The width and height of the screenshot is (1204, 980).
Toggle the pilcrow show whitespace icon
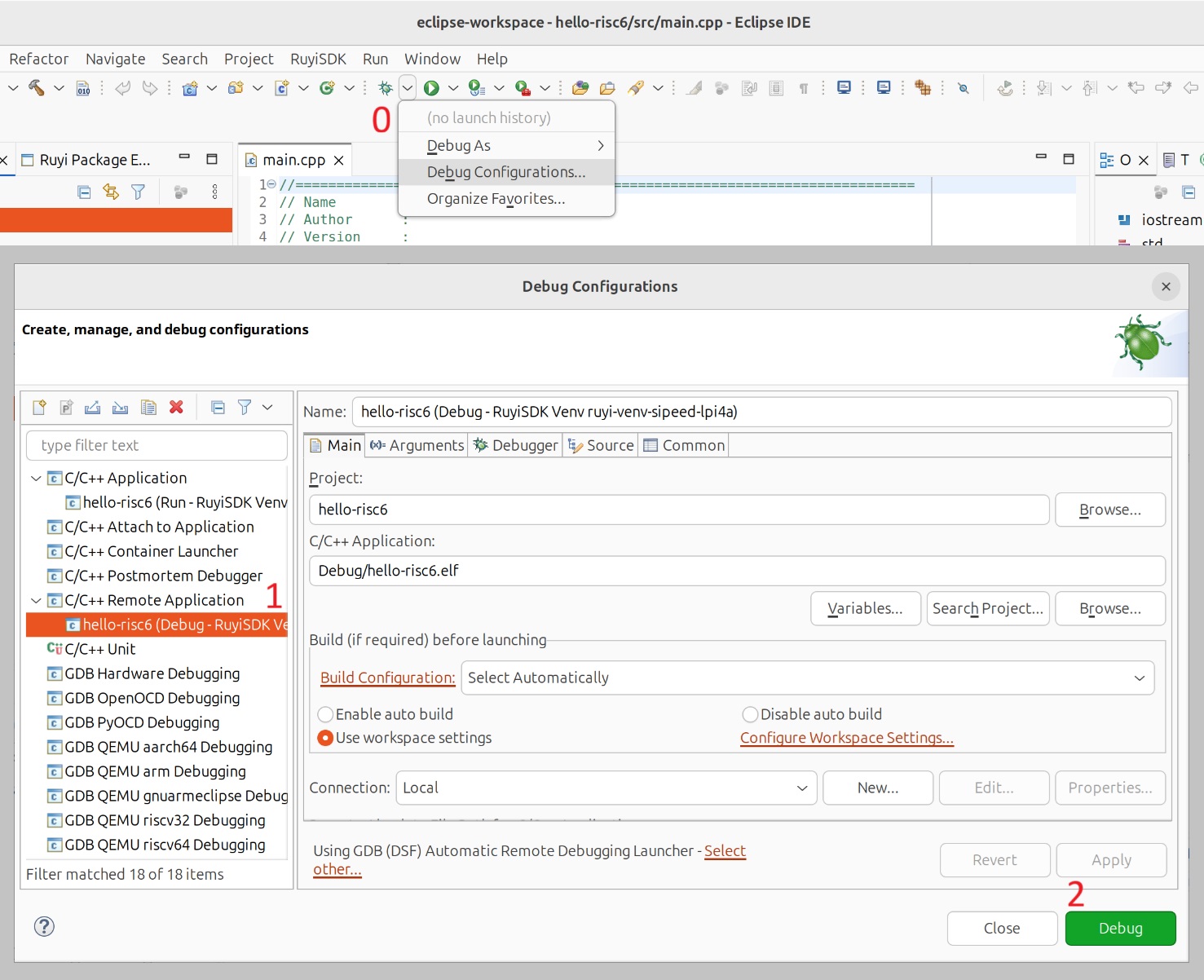pos(804,88)
